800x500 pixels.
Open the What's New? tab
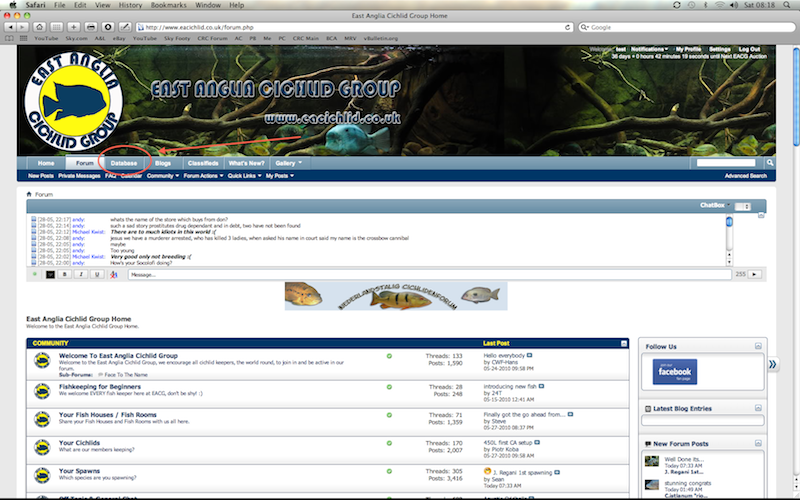(246, 163)
